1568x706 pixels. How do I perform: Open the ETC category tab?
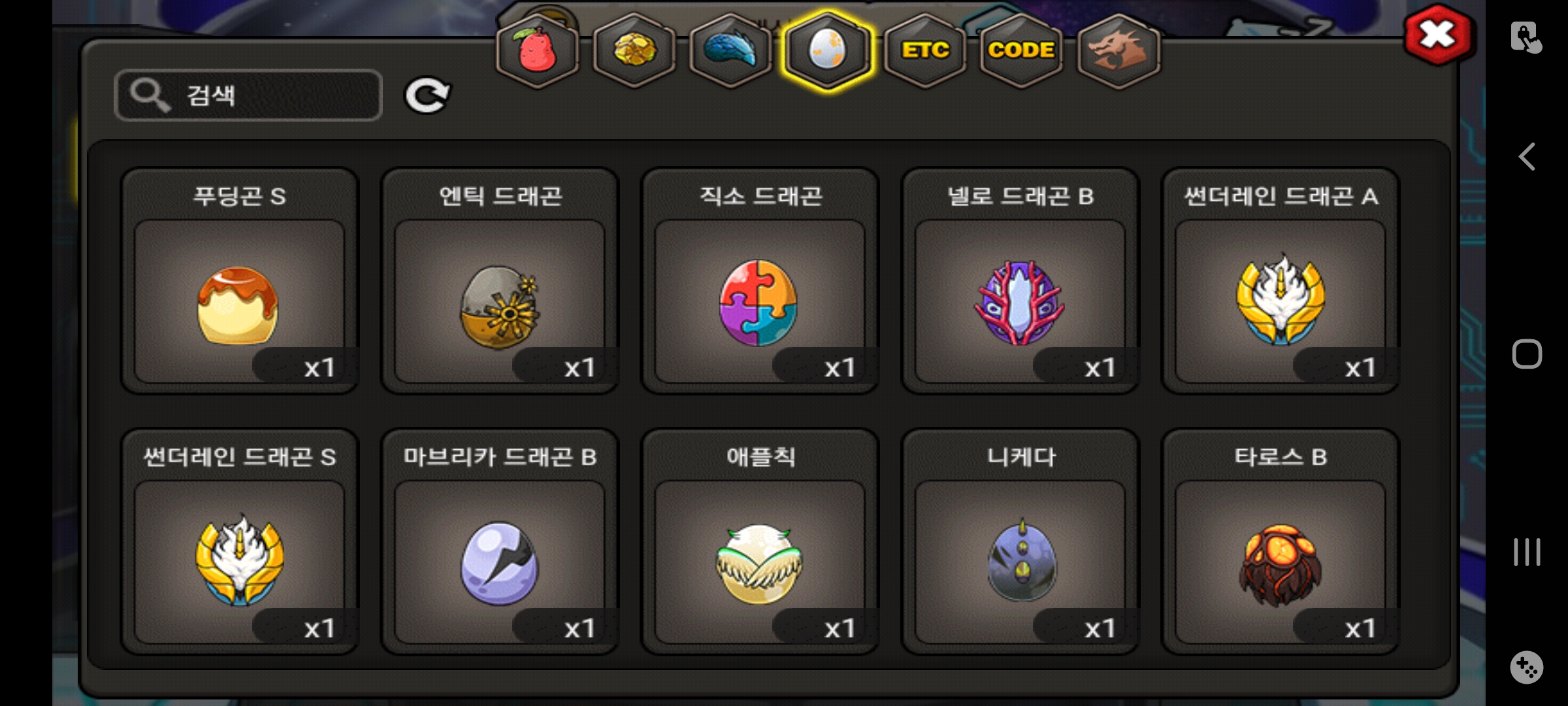tap(924, 50)
